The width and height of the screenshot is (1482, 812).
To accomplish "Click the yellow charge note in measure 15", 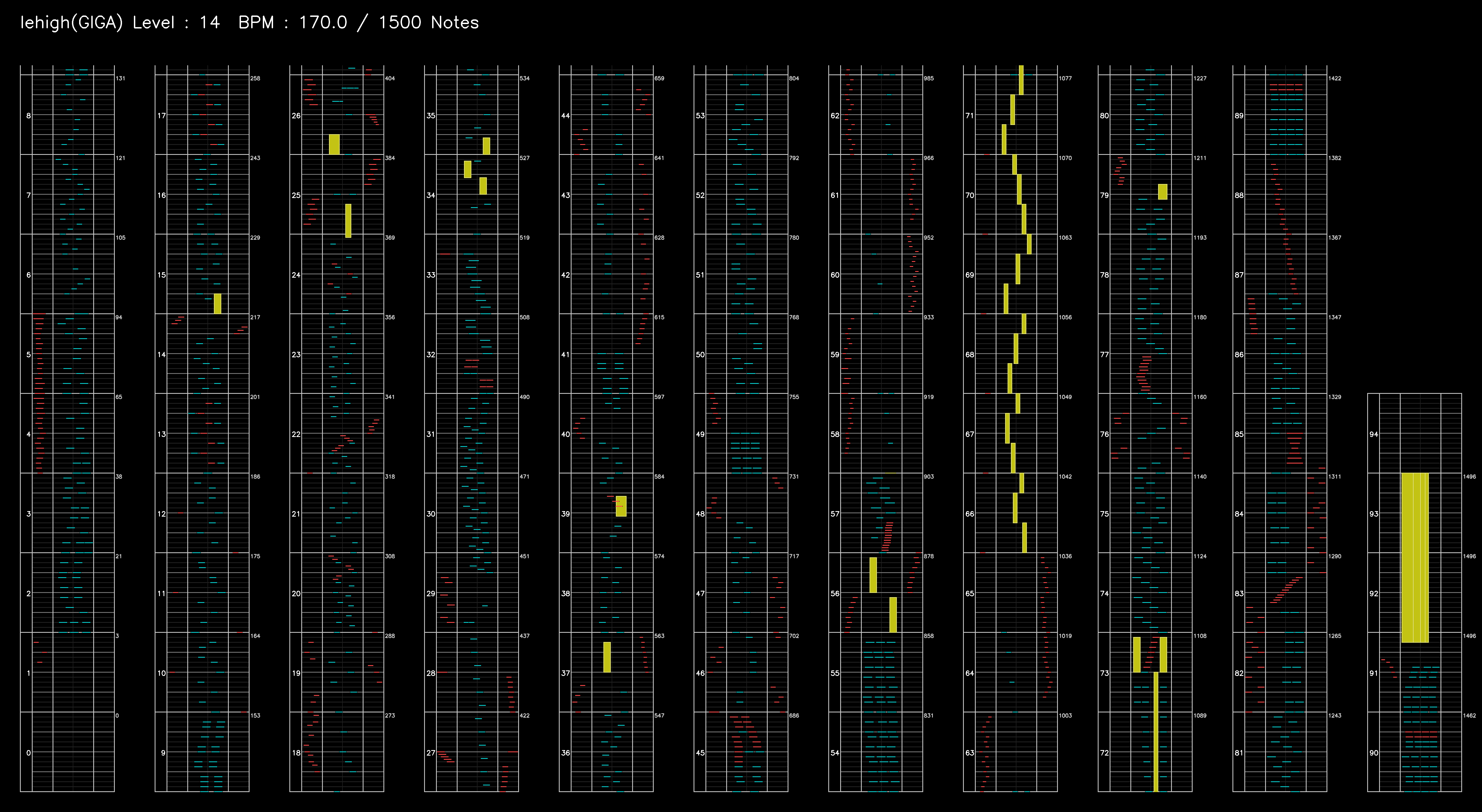I will [x=217, y=304].
